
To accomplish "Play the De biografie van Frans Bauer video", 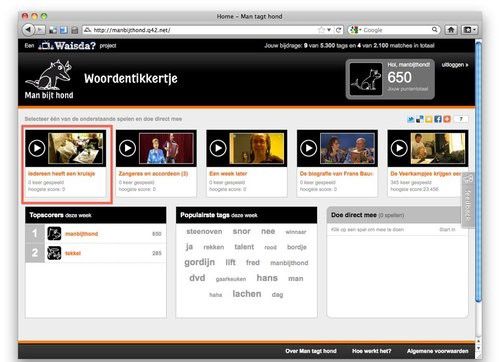I will [309, 148].
